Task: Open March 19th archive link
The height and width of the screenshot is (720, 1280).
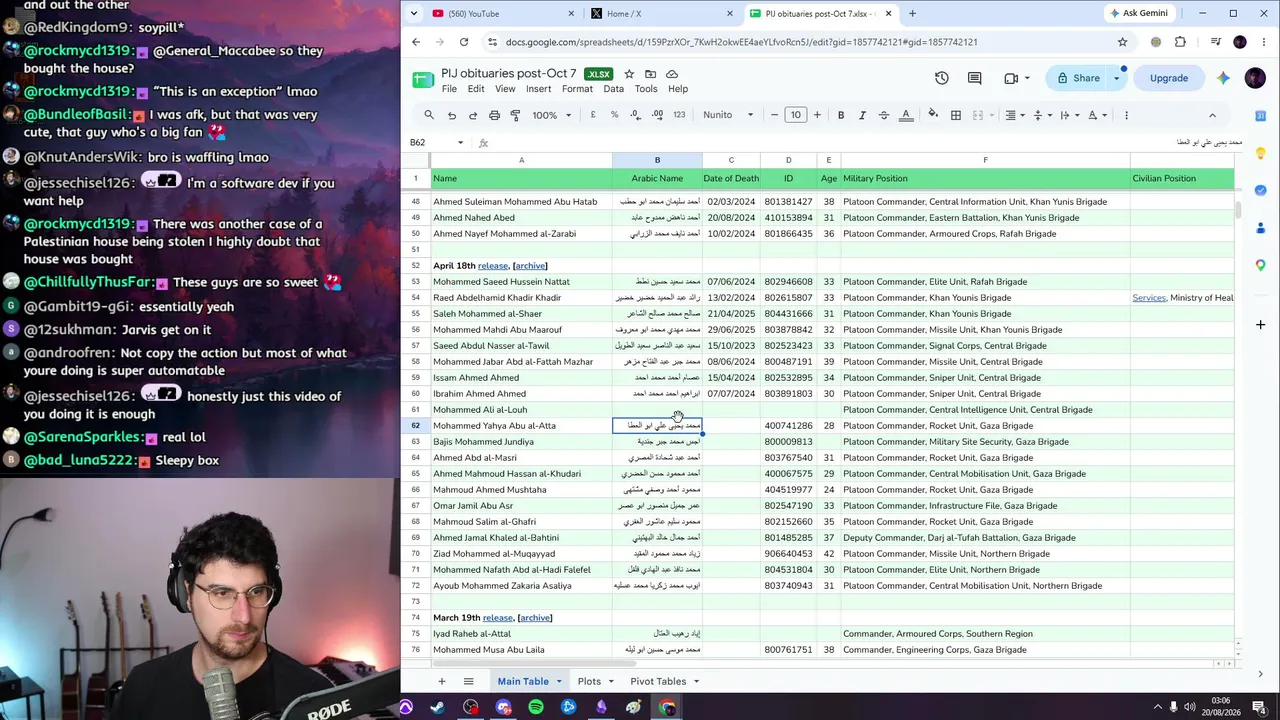Action: click(535, 618)
